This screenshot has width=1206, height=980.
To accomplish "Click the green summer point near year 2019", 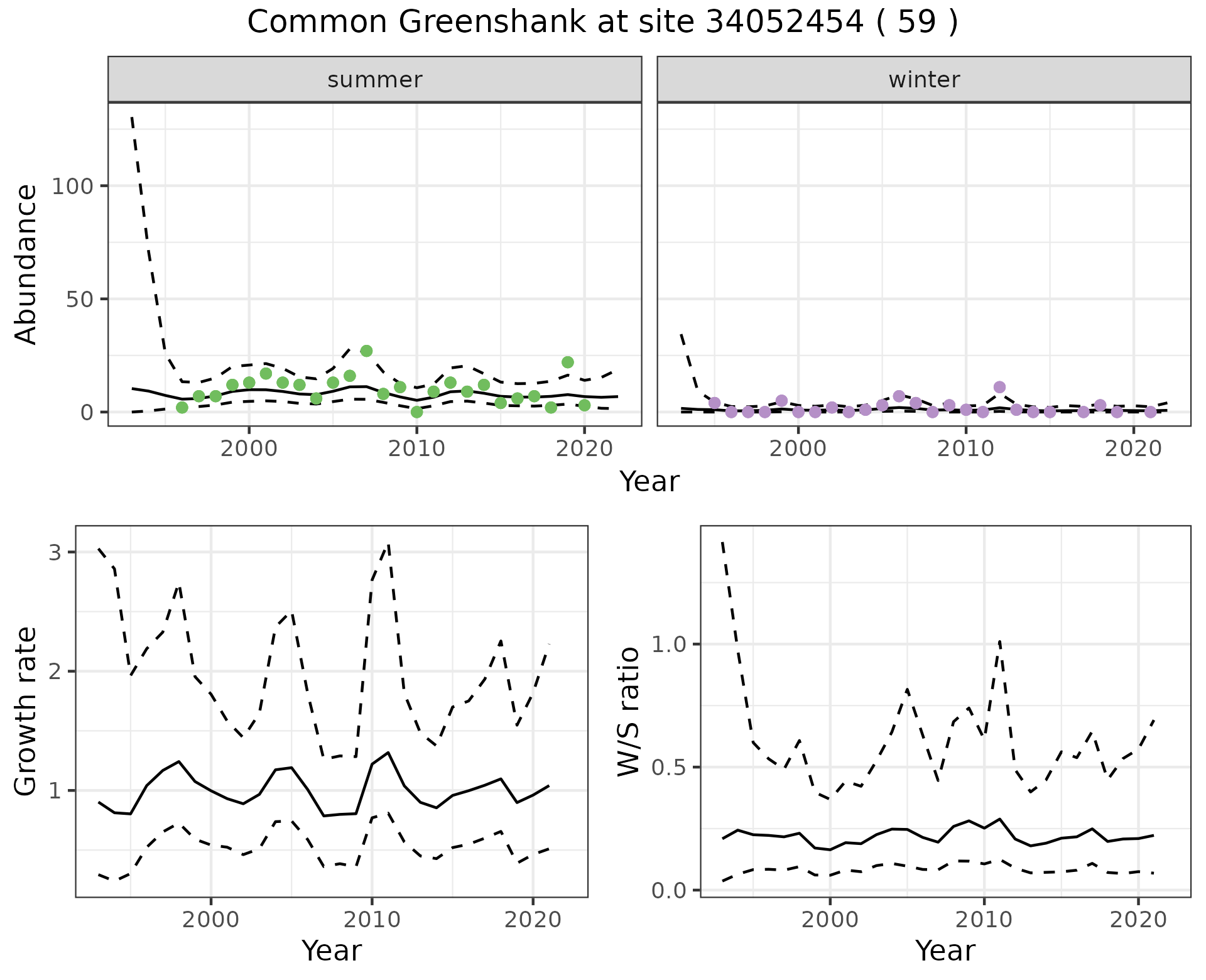I will pyautogui.click(x=567, y=362).
